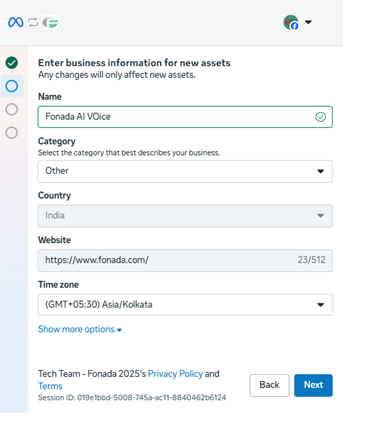Click the Website label

[54, 240]
